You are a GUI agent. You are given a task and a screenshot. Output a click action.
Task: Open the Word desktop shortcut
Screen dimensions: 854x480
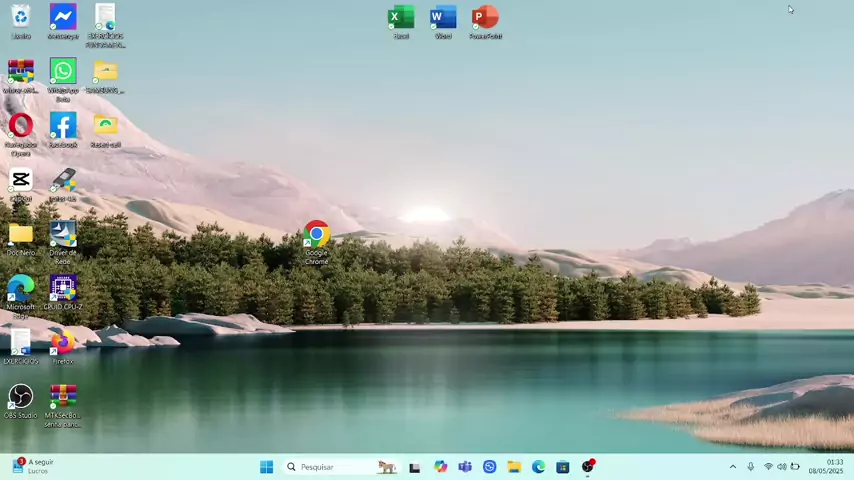click(443, 18)
